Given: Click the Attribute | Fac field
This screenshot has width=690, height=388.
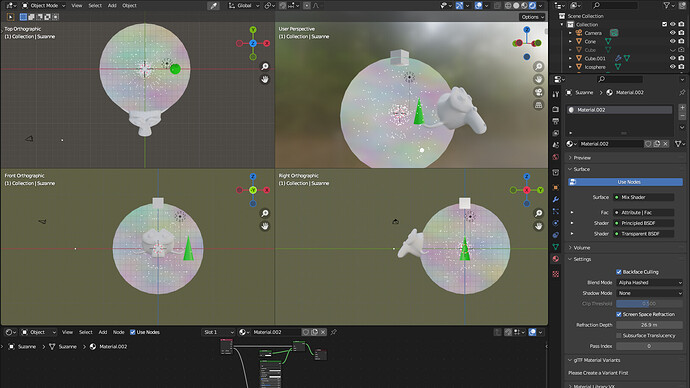Looking at the screenshot, I should (x=644, y=212).
